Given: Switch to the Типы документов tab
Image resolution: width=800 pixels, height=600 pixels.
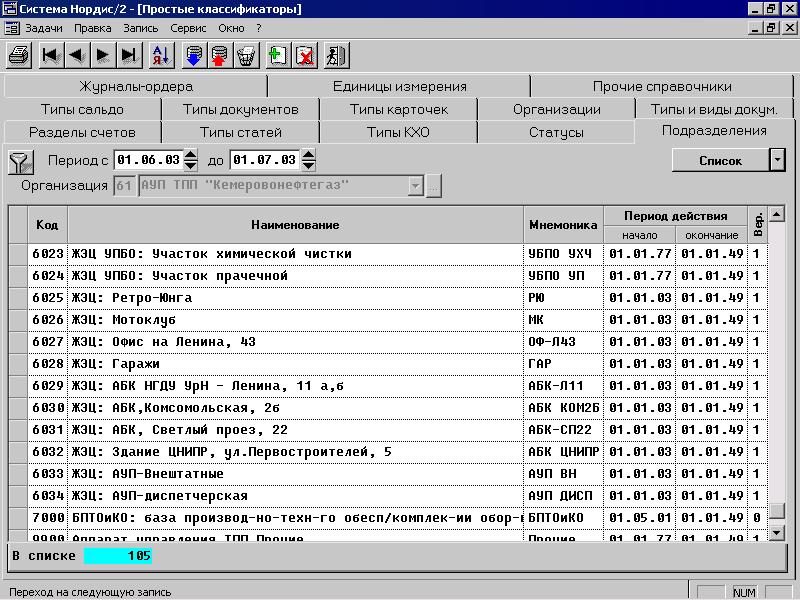Looking at the screenshot, I should (x=240, y=109).
